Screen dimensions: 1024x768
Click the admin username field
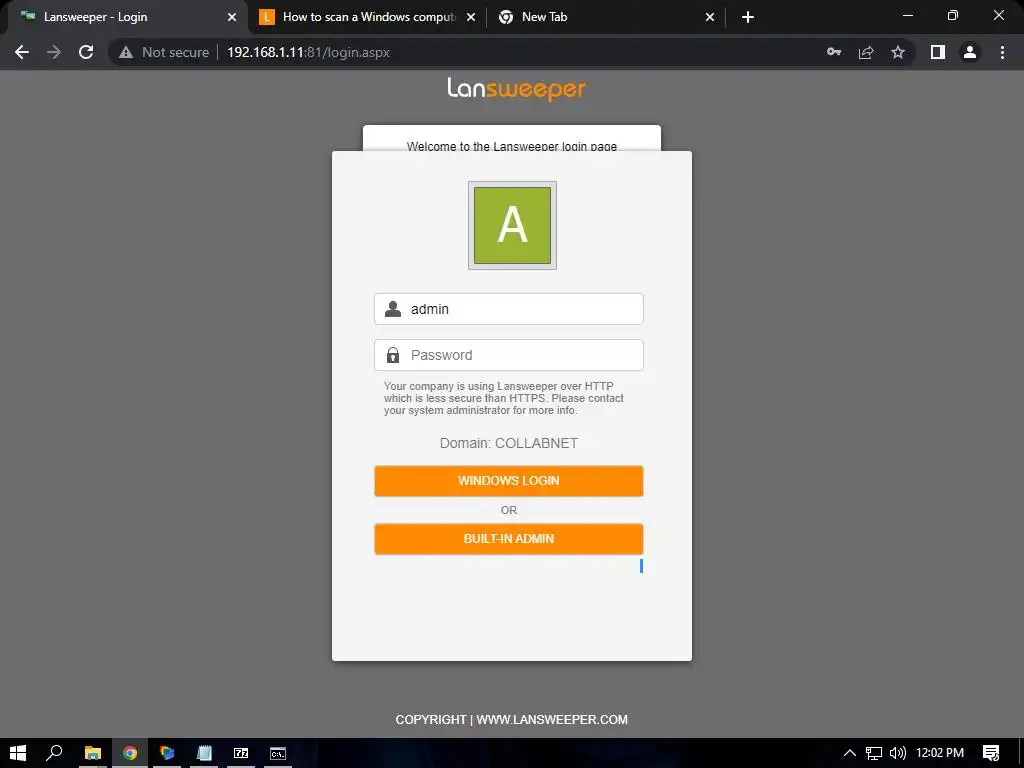[509, 309]
